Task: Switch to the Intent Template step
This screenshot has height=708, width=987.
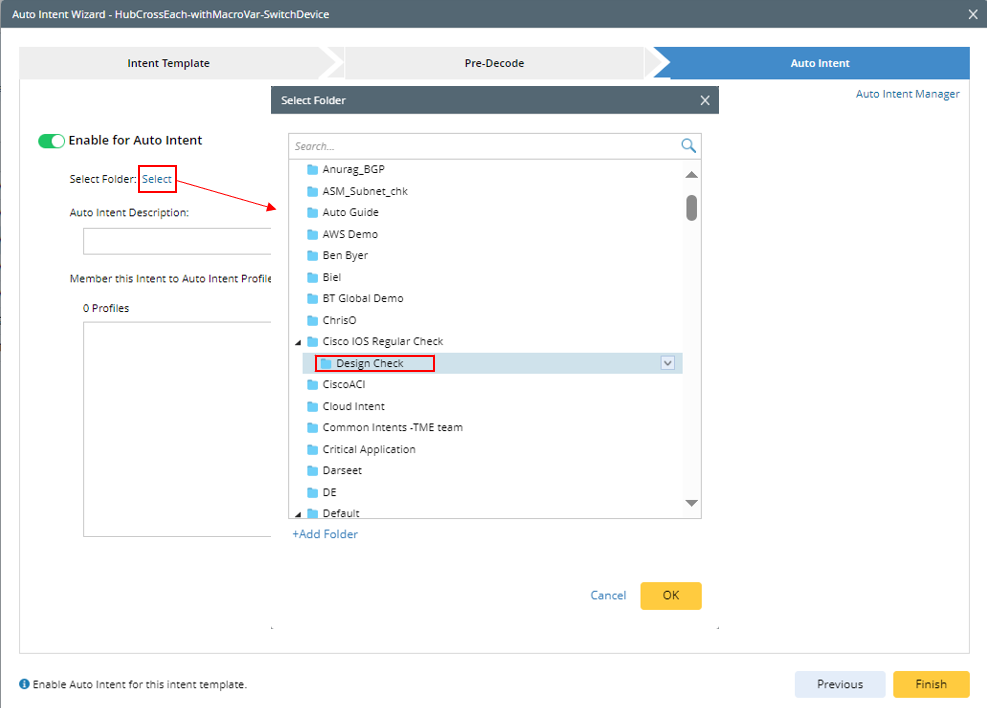Action: pos(168,63)
